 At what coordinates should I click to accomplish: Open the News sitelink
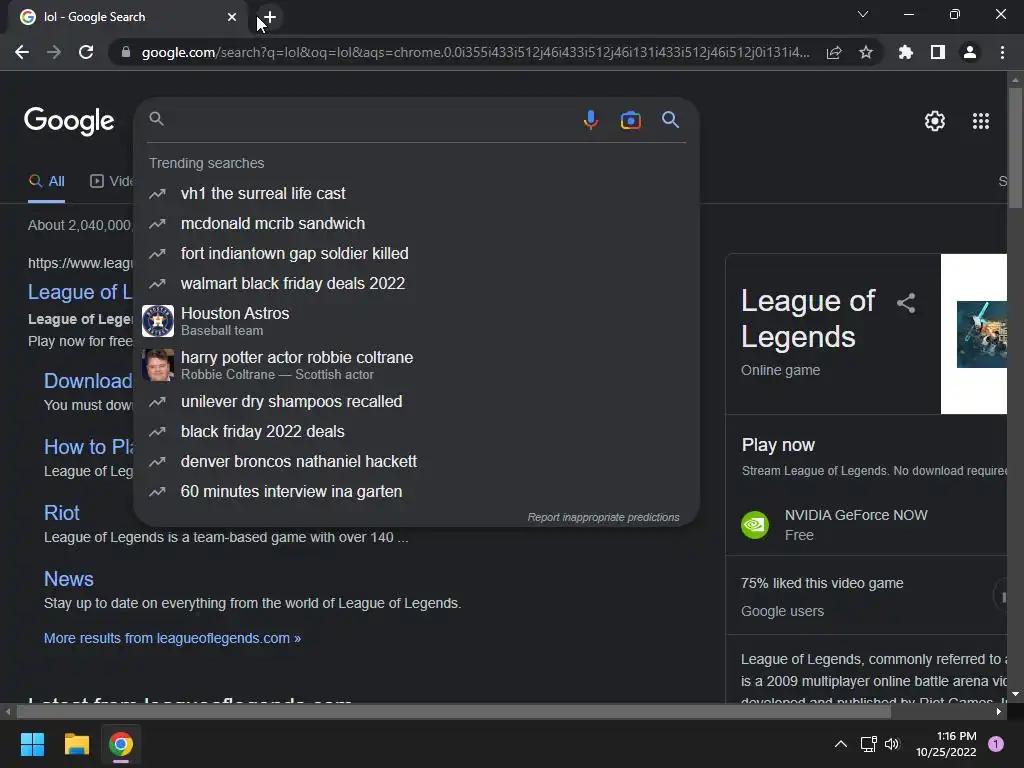click(69, 579)
